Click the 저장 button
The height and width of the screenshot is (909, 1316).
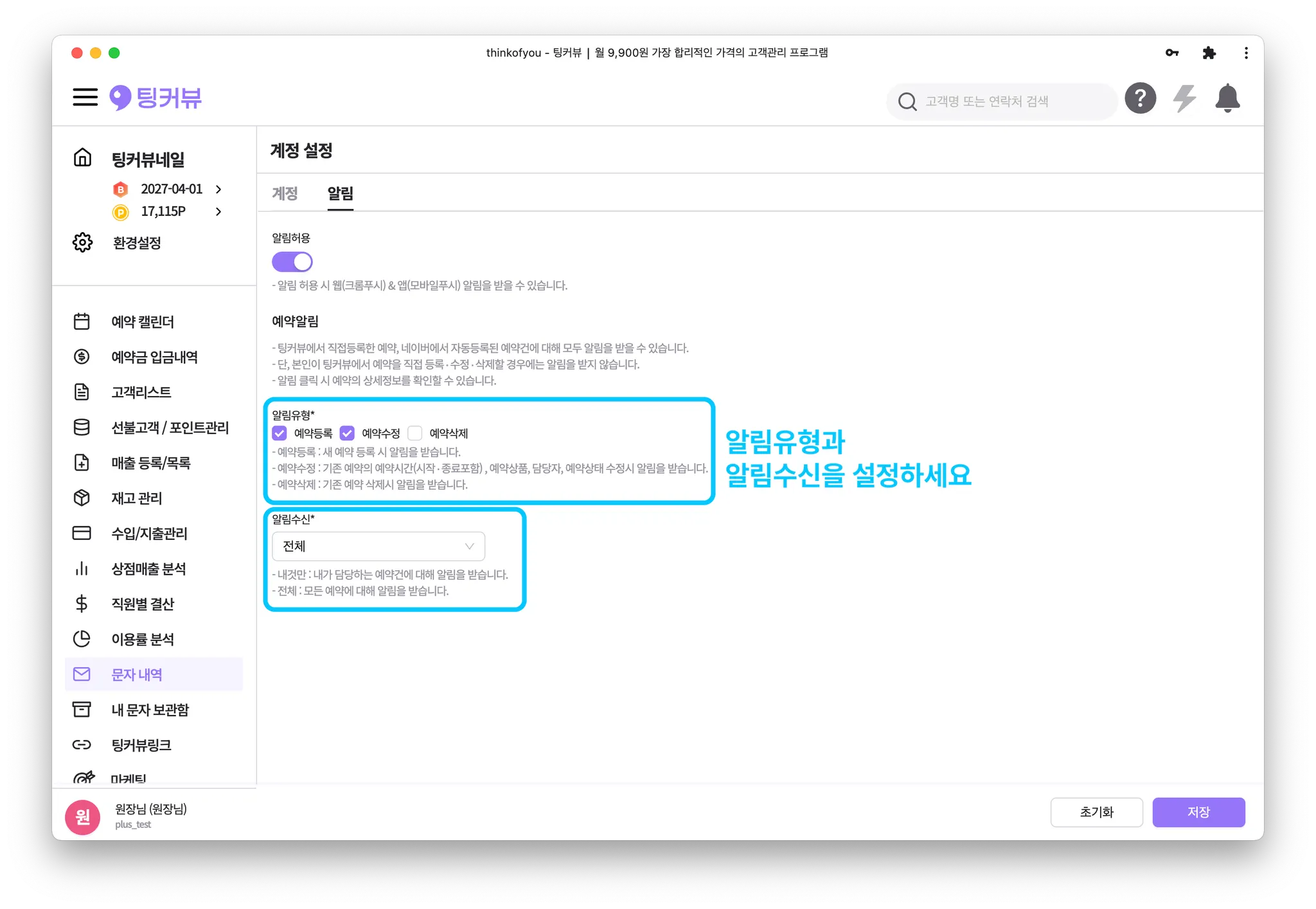pyautogui.click(x=1198, y=812)
